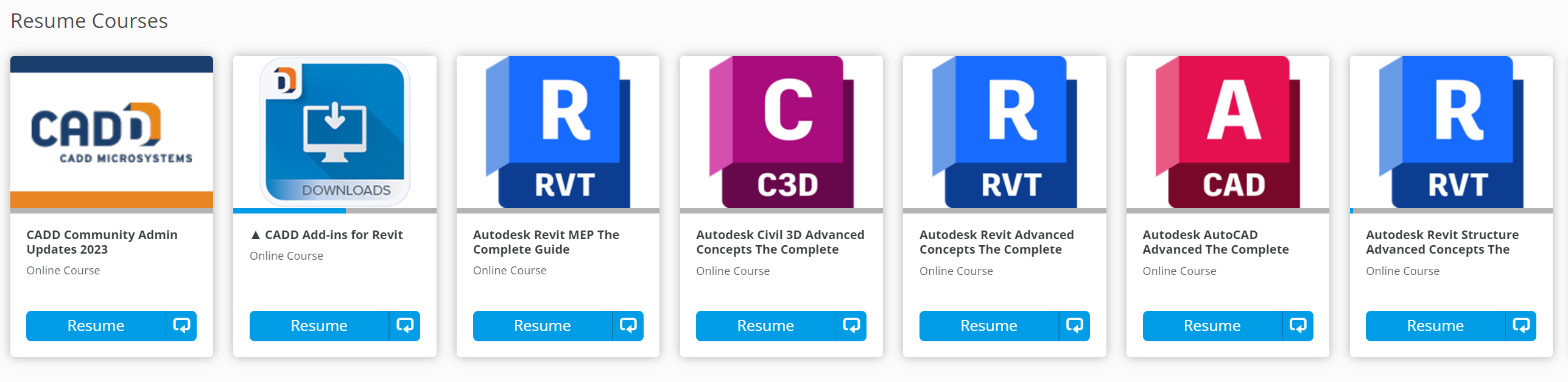Resume Autodesk Revit MEP Complete Guide course
The width and height of the screenshot is (1568, 382).
pos(542,325)
